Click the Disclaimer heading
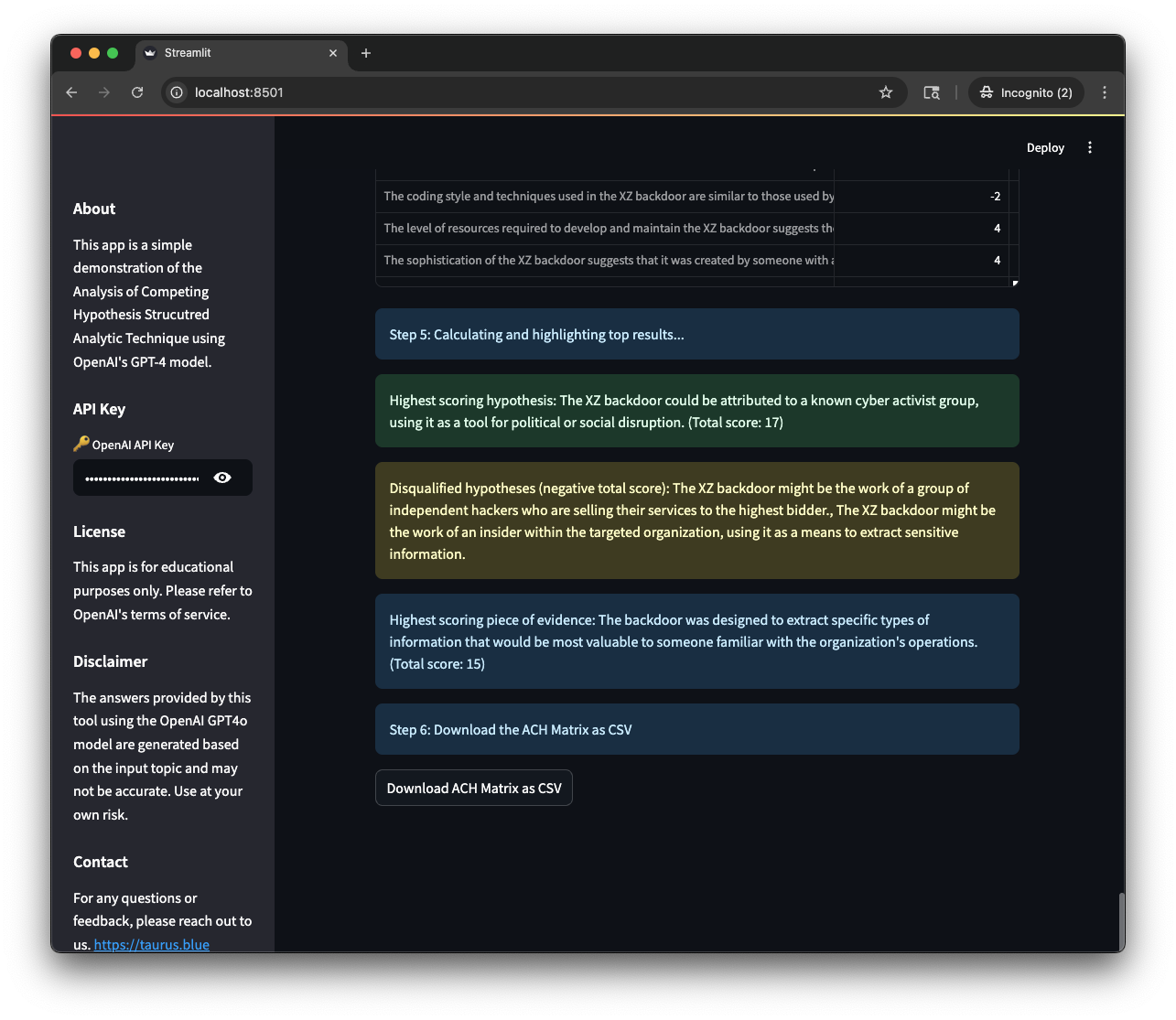The width and height of the screenshot is (1176, 1020). point(110,661)
